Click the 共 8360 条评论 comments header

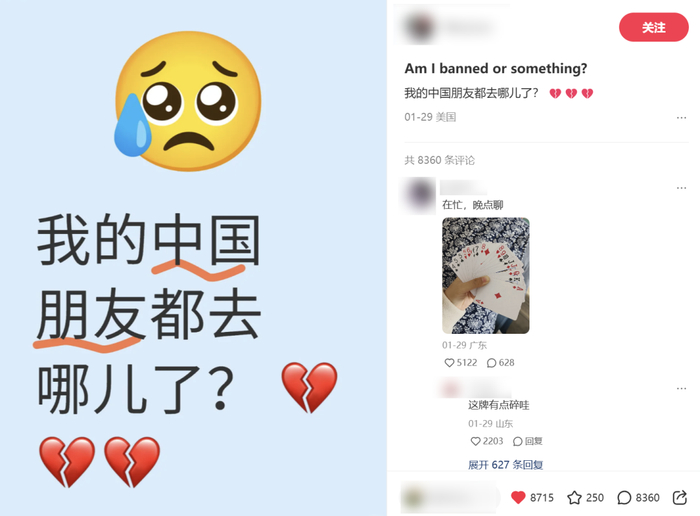[x=439, y=160]
